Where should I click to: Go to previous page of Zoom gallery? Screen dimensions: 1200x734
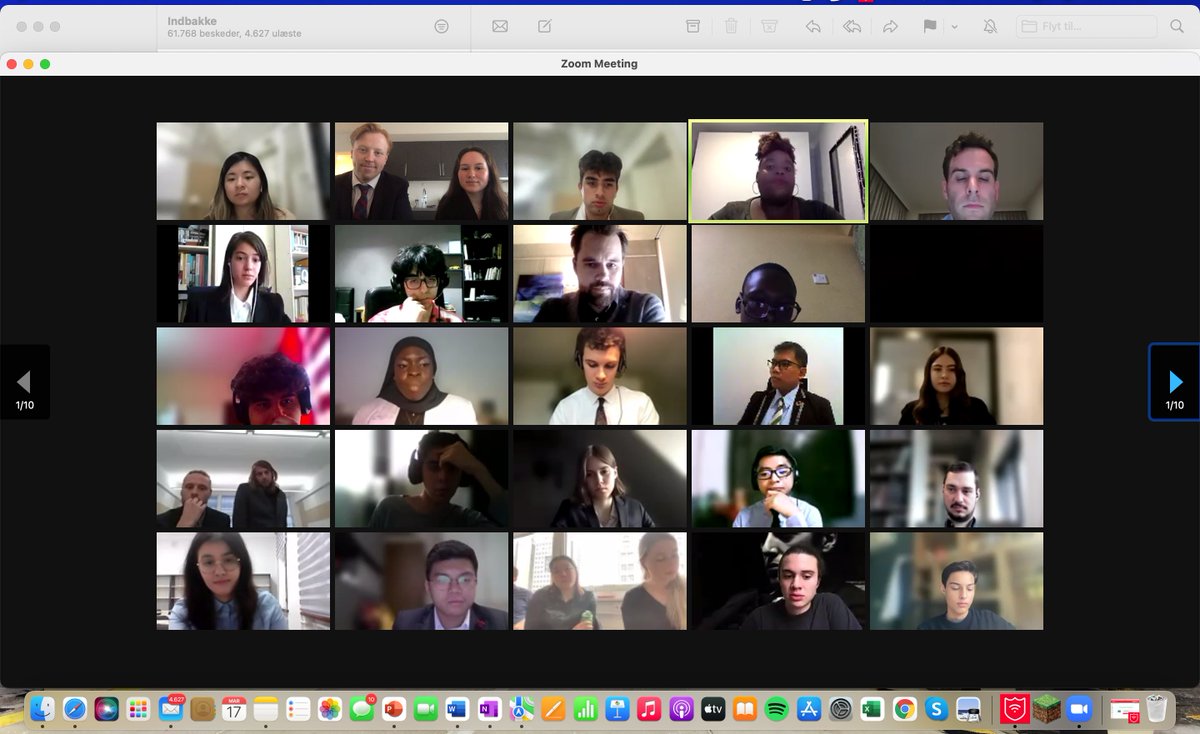24,381
